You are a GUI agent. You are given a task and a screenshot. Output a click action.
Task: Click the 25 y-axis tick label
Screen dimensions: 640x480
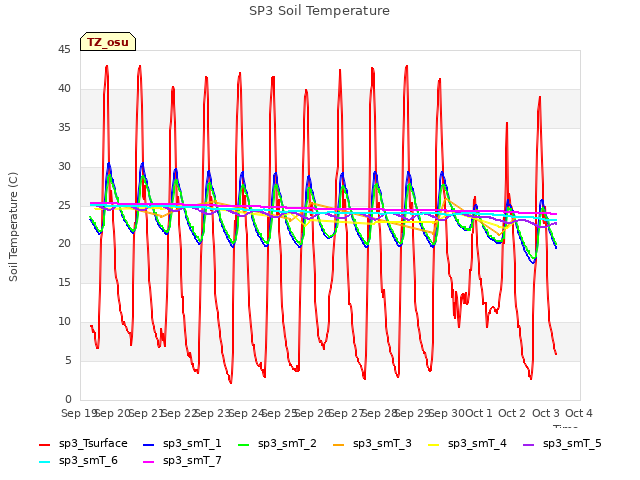pos(64,205)
